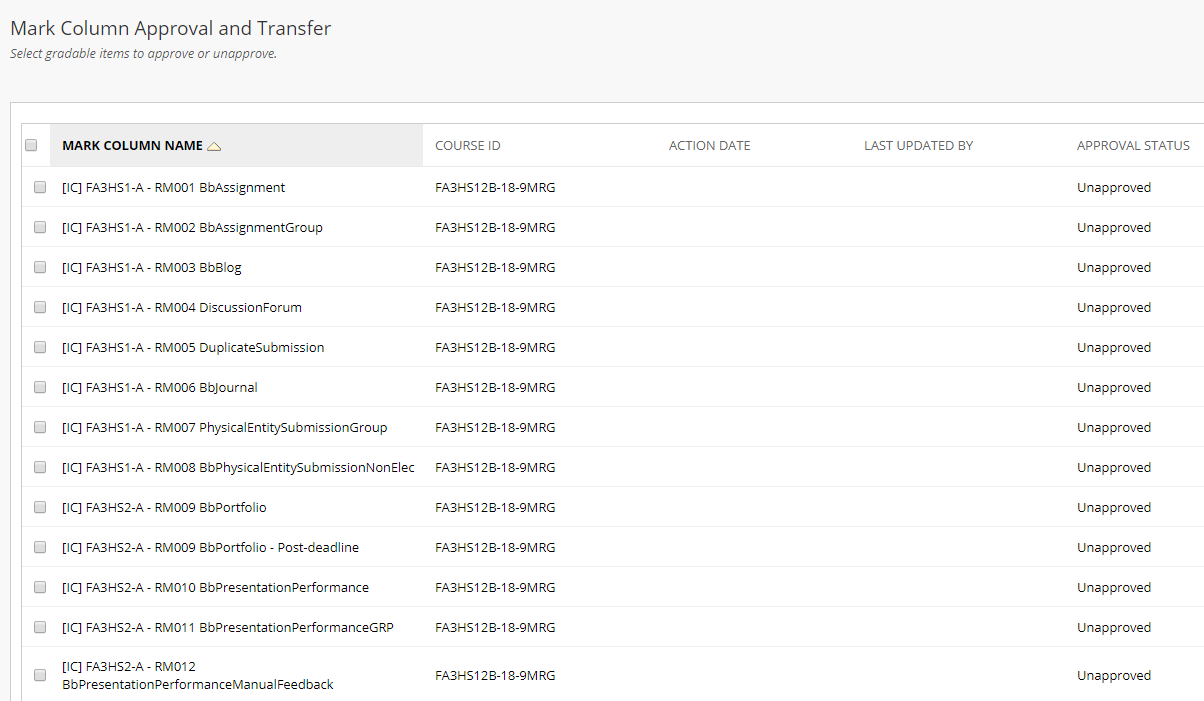
Task: Enable checkbox for RM009 BbPortfolio - Post-deadline
Action: click(x=40, y=547)
